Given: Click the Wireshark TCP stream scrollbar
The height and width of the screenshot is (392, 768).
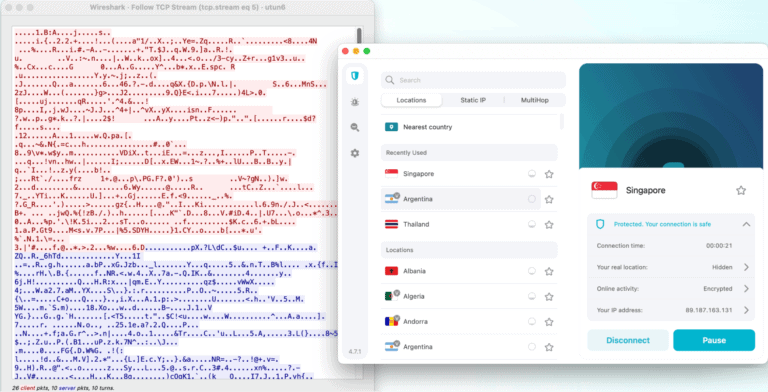Looking at the screenshot, I should (x=360, y=37).
